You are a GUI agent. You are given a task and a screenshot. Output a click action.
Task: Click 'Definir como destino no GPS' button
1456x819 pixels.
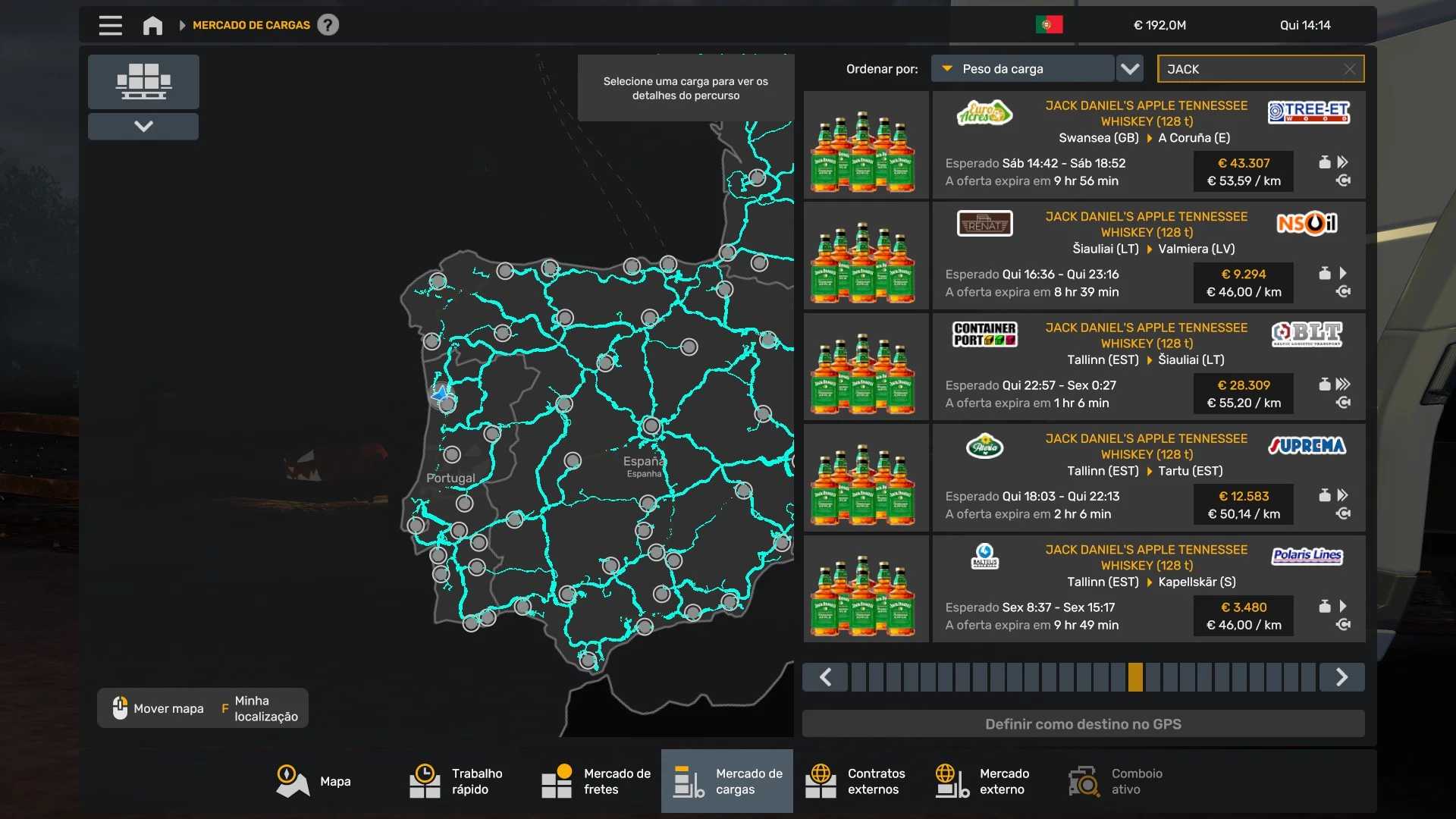tap(1083, 724)
